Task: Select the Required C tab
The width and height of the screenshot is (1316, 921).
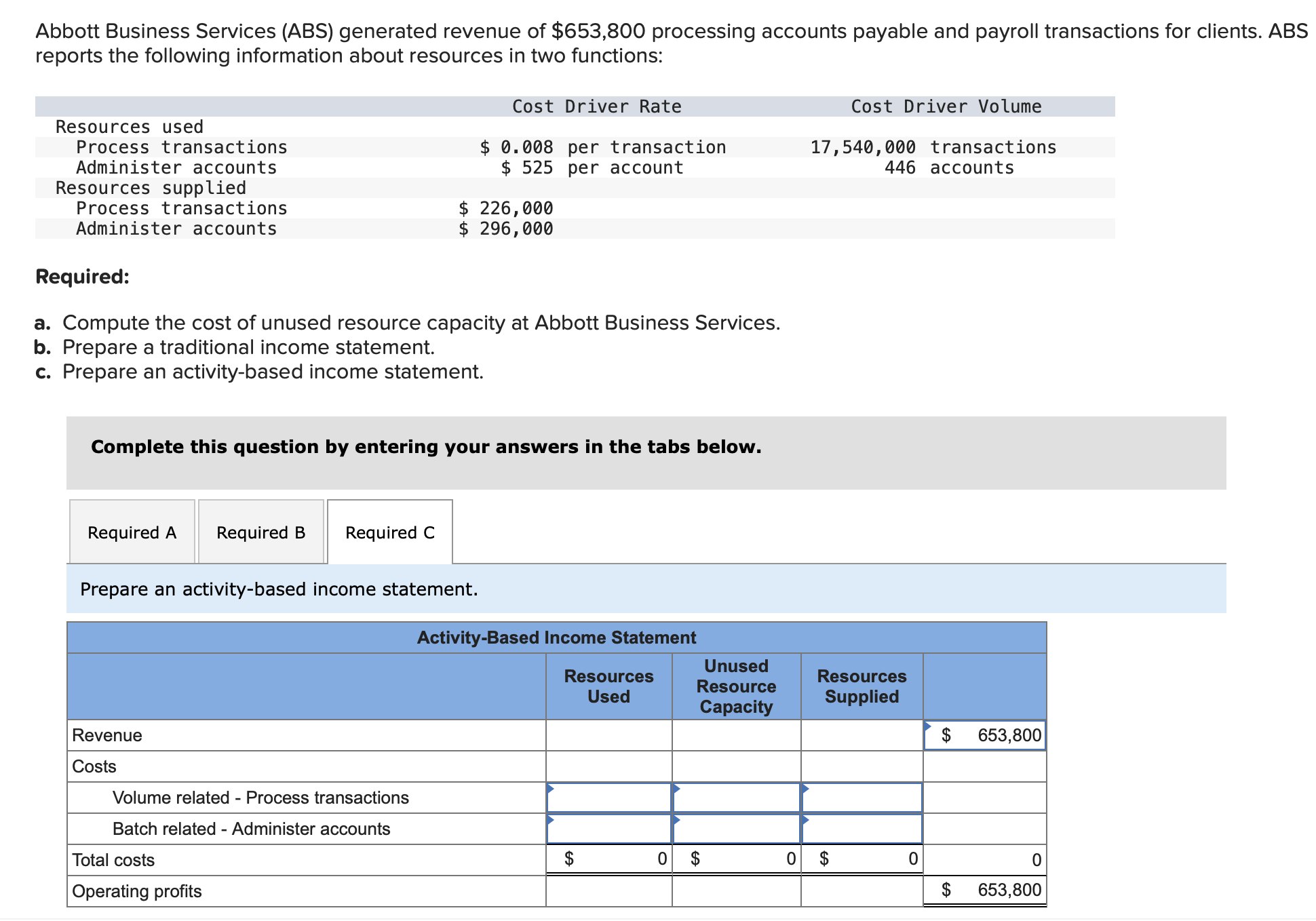Action: coord(389,532)
